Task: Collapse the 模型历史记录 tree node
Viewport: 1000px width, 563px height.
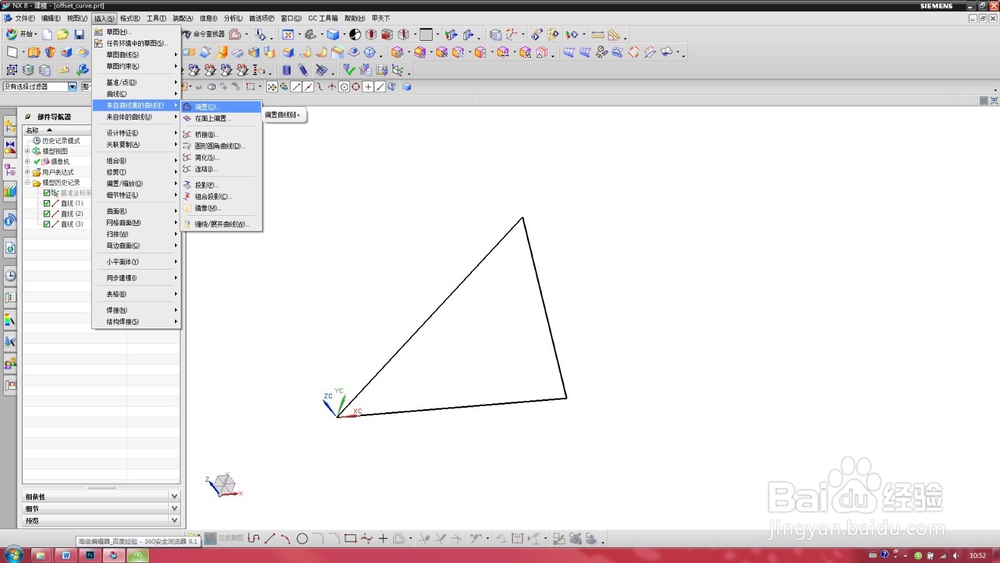Action: click(27, 182)
